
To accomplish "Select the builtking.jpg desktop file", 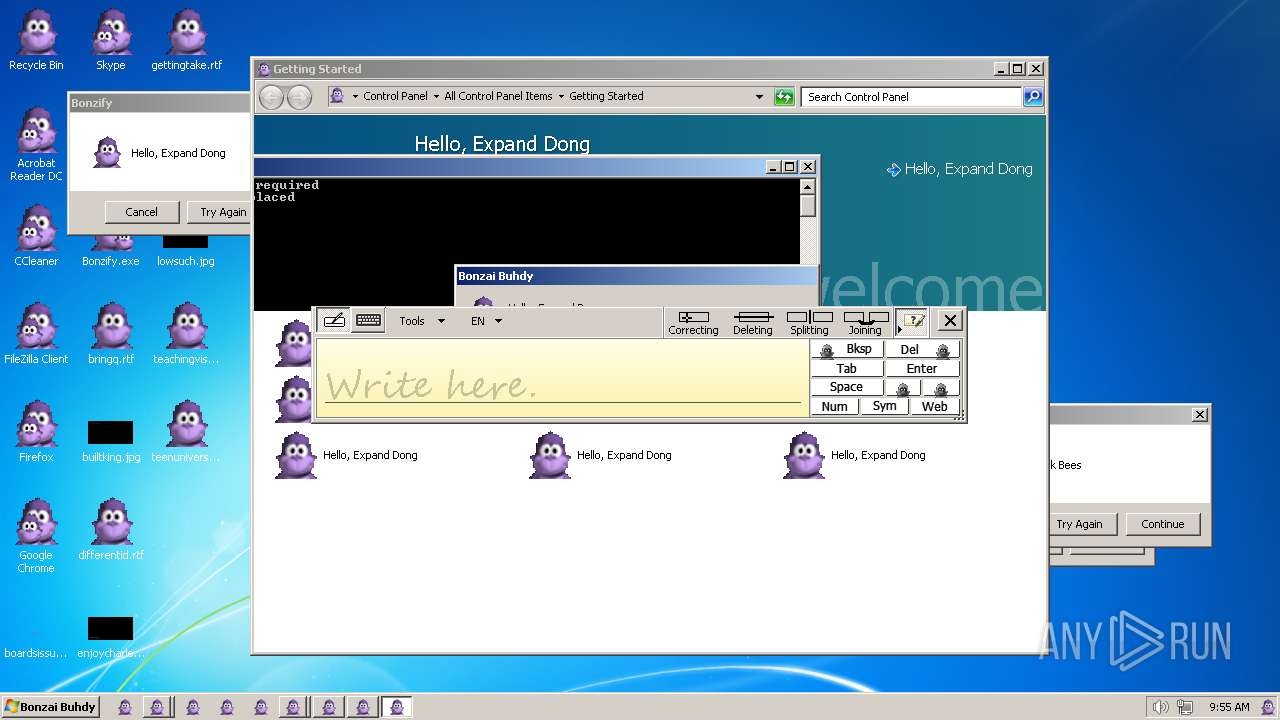I will [111, 441].
